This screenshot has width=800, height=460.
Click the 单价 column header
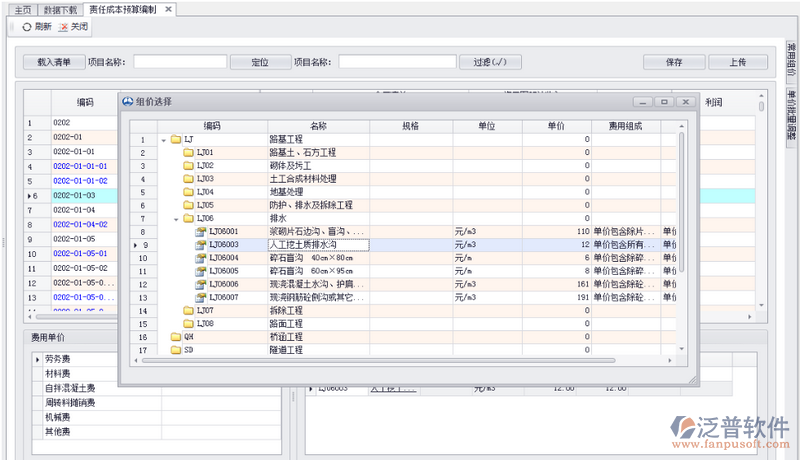pos(557,126)
